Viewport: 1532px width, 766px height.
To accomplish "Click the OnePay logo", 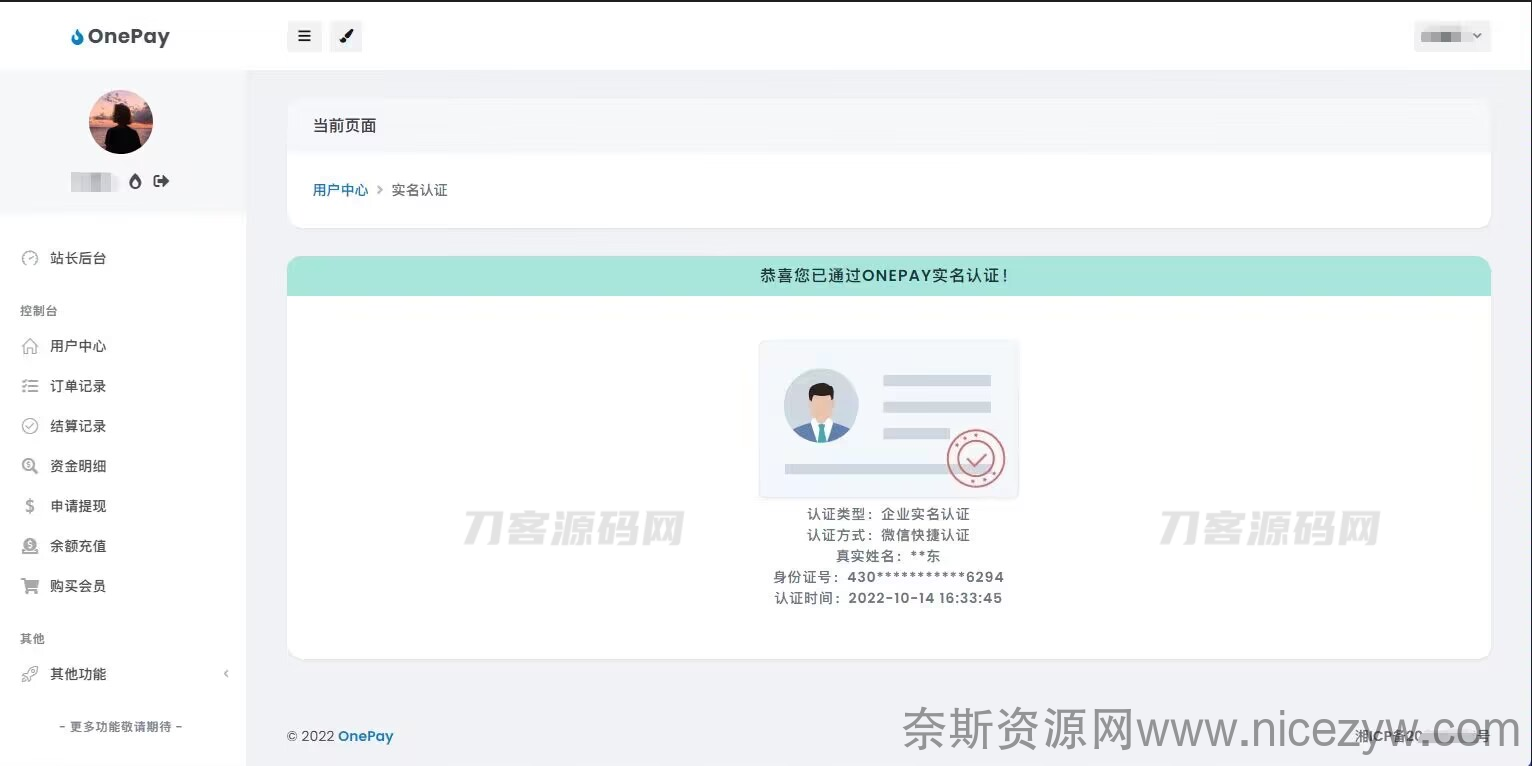I will pos(120,36).
